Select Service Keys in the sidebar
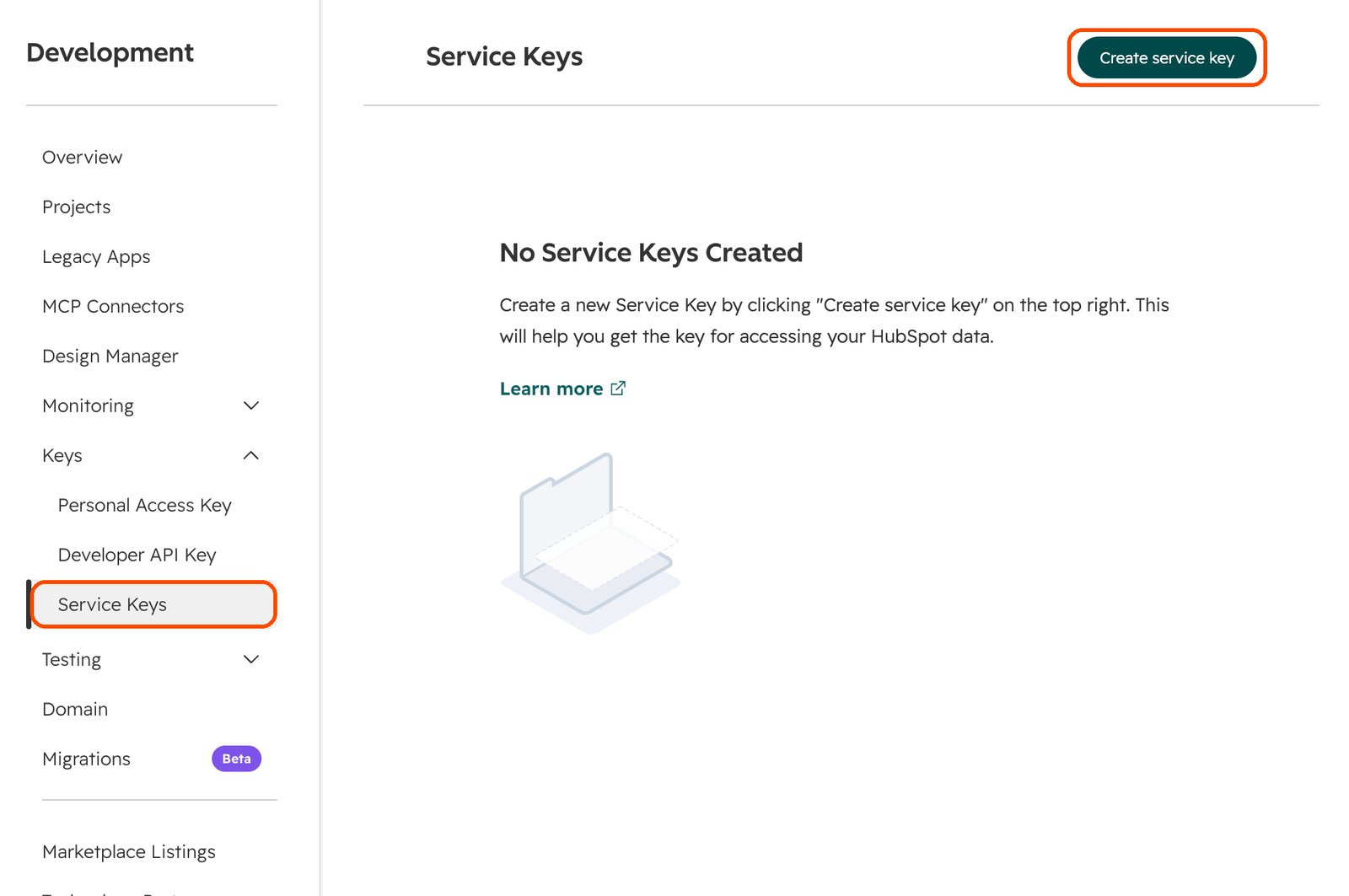 point(153,604)
